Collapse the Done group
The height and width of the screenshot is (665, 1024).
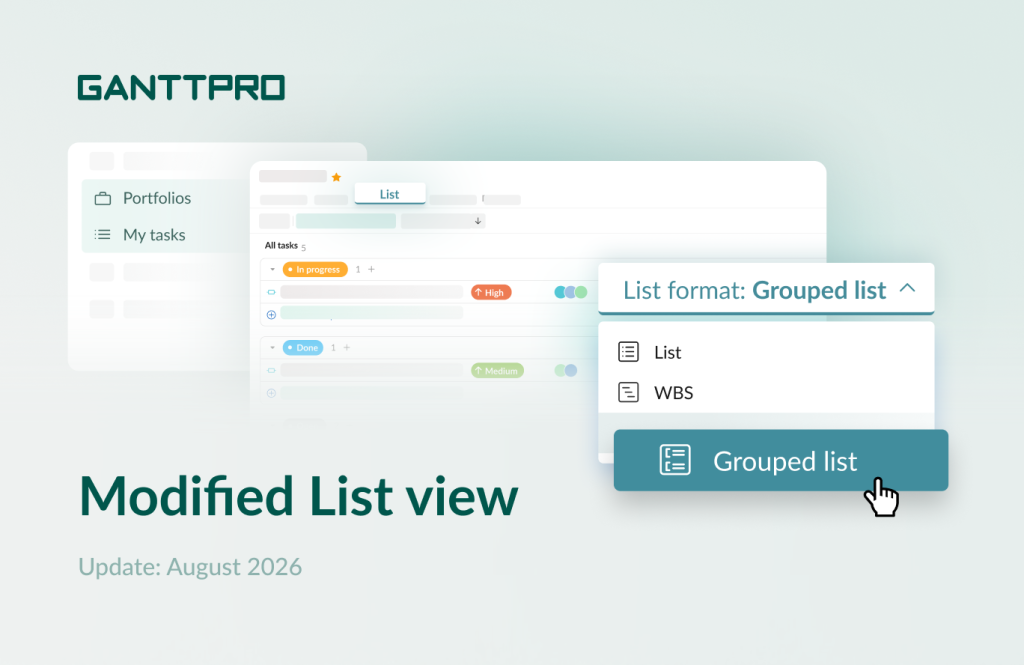point(272,348)
